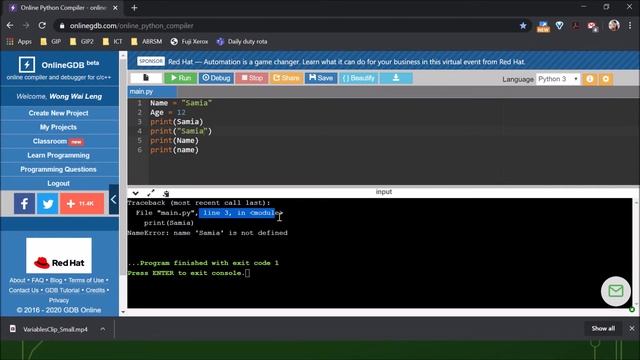
Task: Open the GDB Tutorial link
Action: click(62, 290)
